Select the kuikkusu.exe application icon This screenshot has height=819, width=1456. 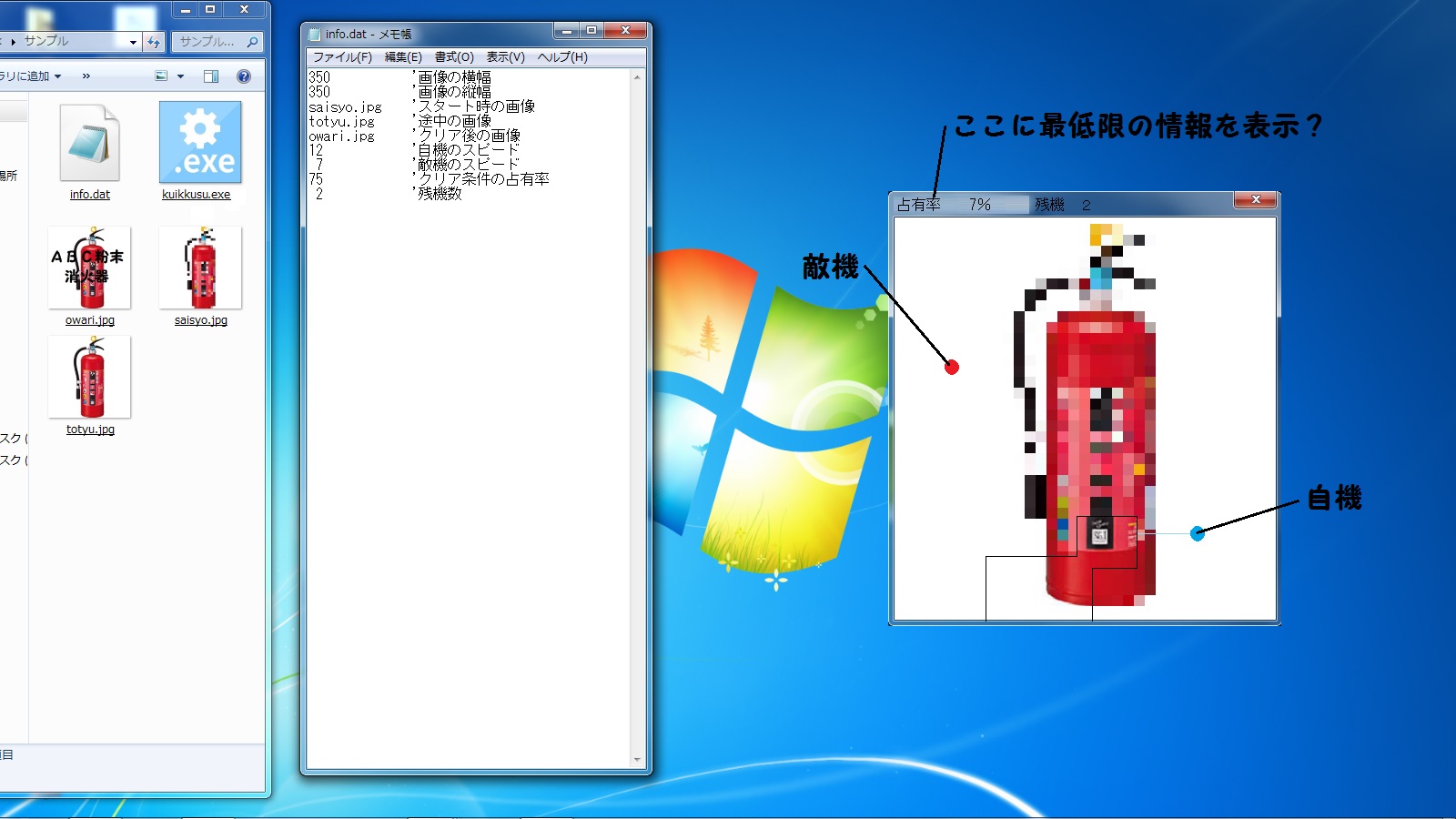(200, 142)
